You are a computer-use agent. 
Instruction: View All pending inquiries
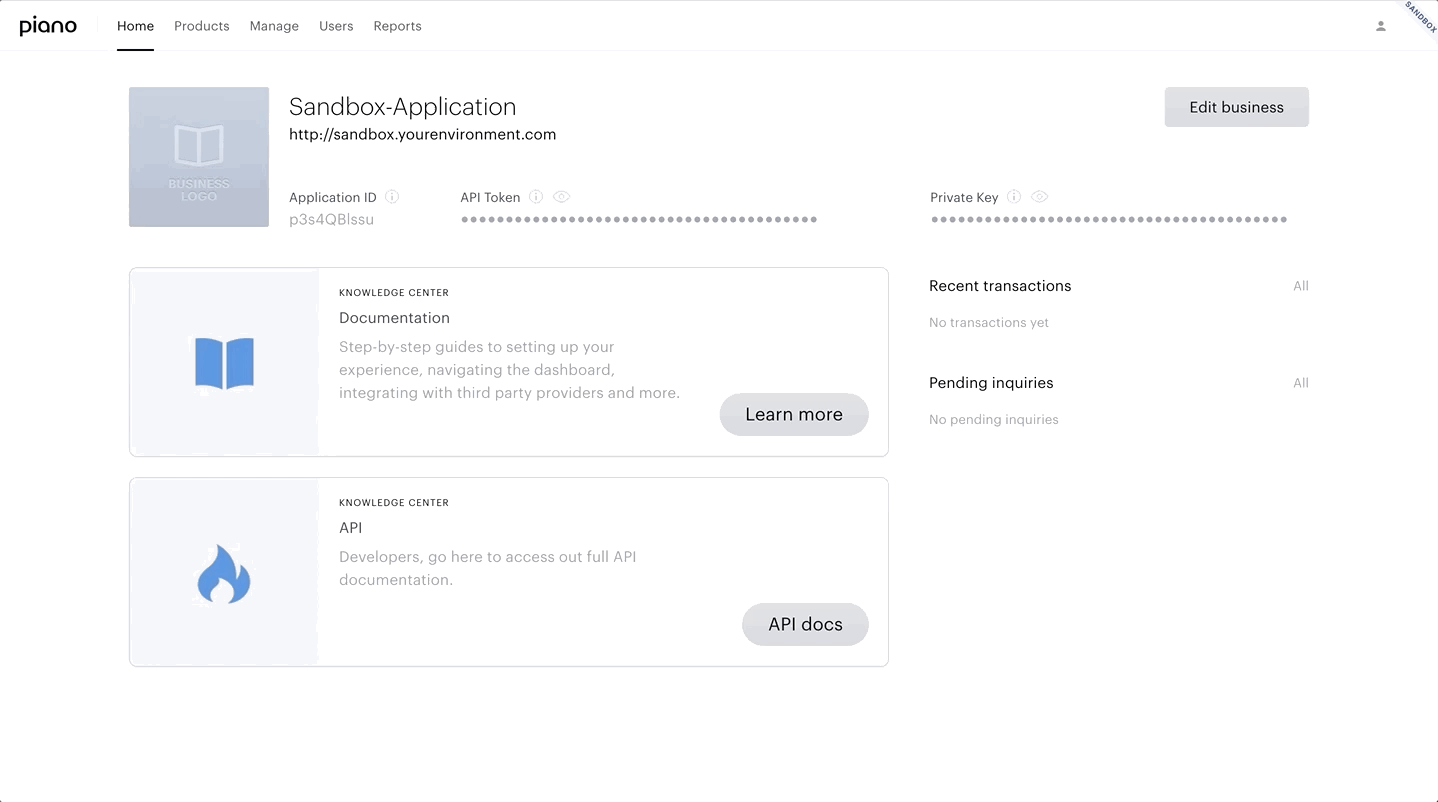pos(1300,383)
